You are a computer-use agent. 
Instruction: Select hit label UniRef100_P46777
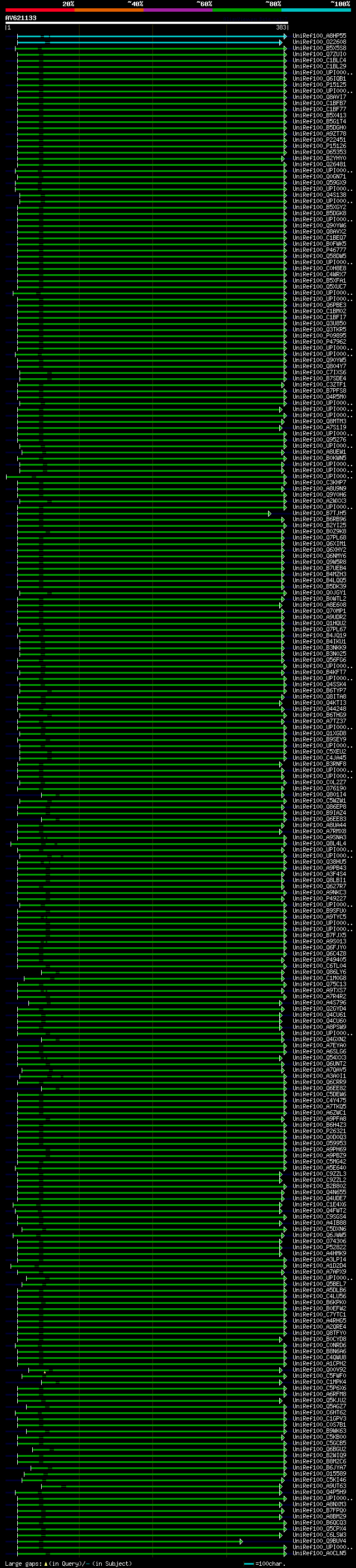(x=319, y=250)
